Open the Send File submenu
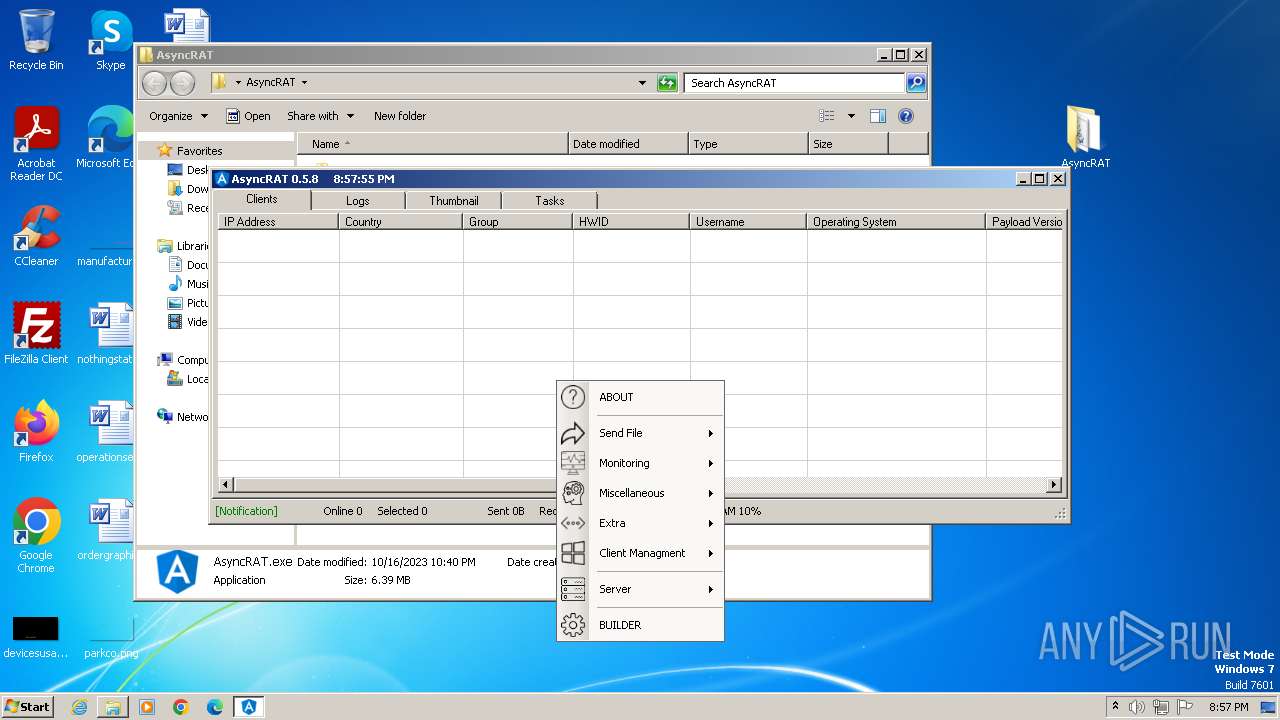 pos(640,433)
